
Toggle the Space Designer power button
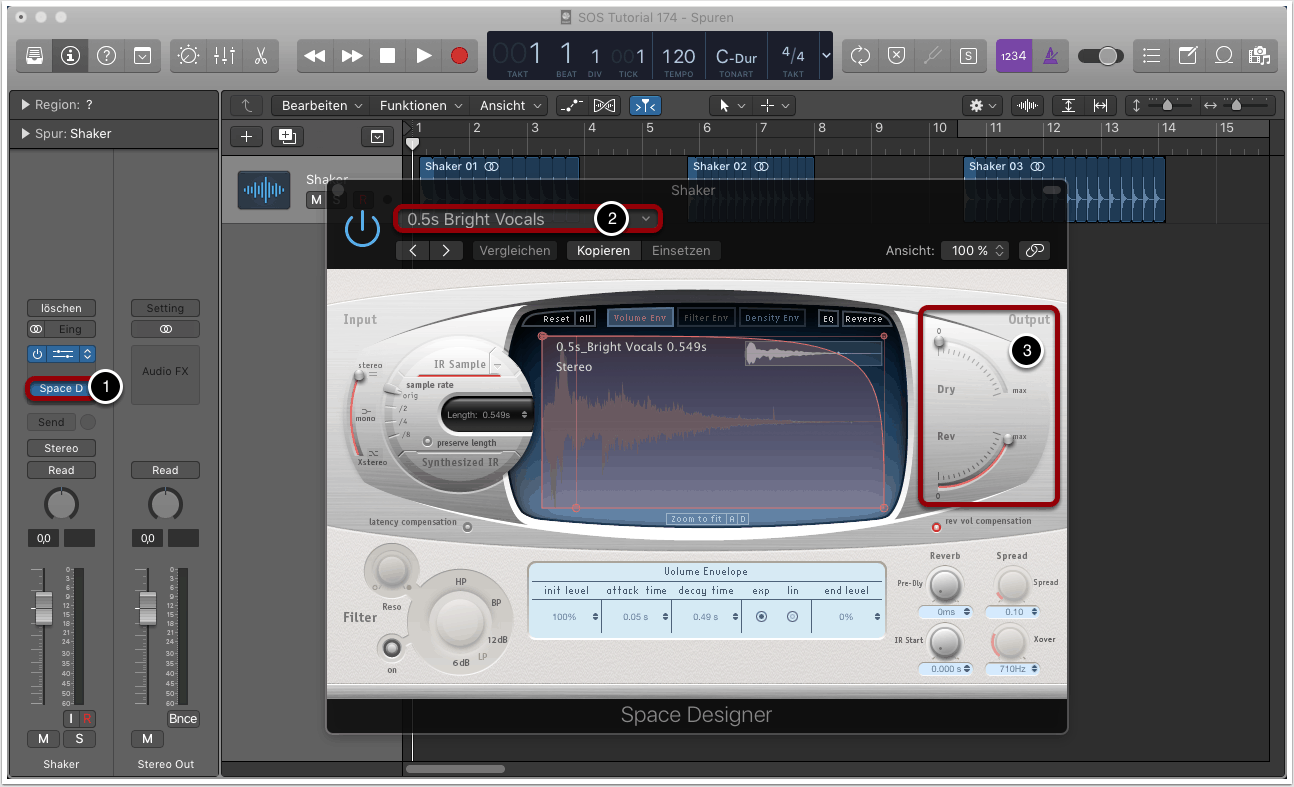point(362,229)
